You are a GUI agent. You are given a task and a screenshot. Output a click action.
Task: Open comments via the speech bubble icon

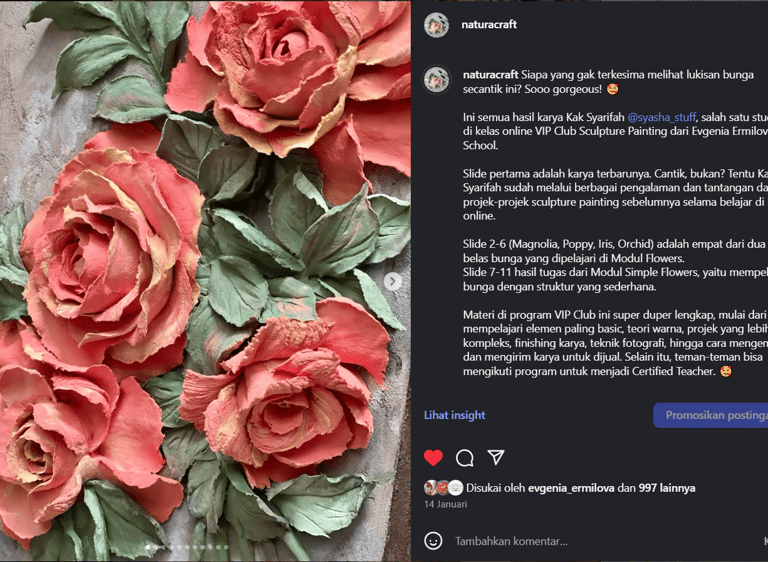(x=464, y=458)
